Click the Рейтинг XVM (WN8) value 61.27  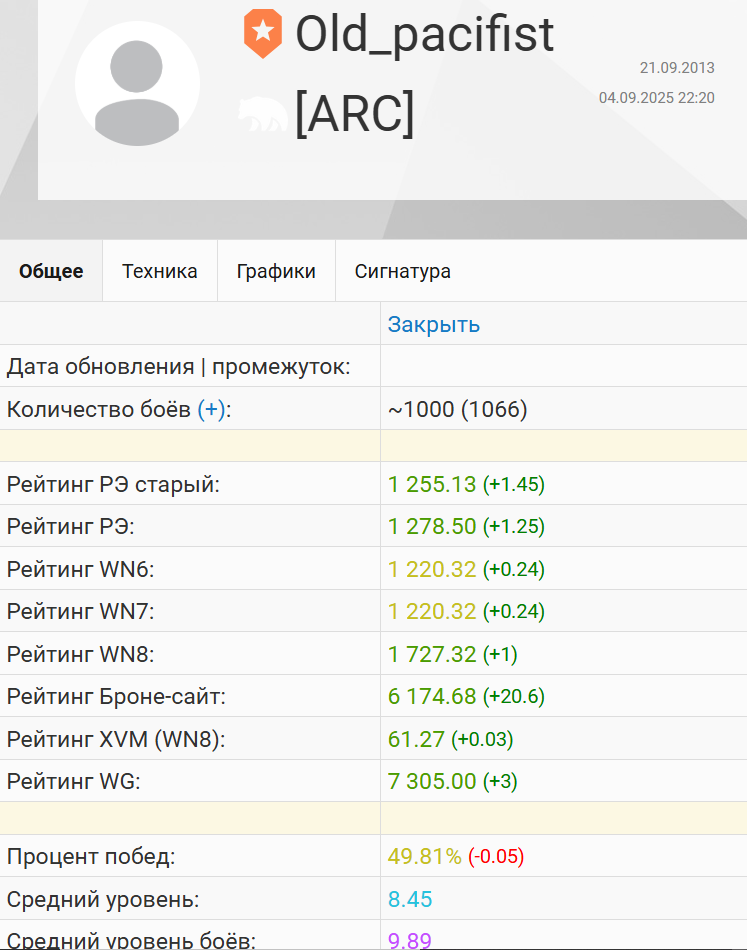coord(416,739)
